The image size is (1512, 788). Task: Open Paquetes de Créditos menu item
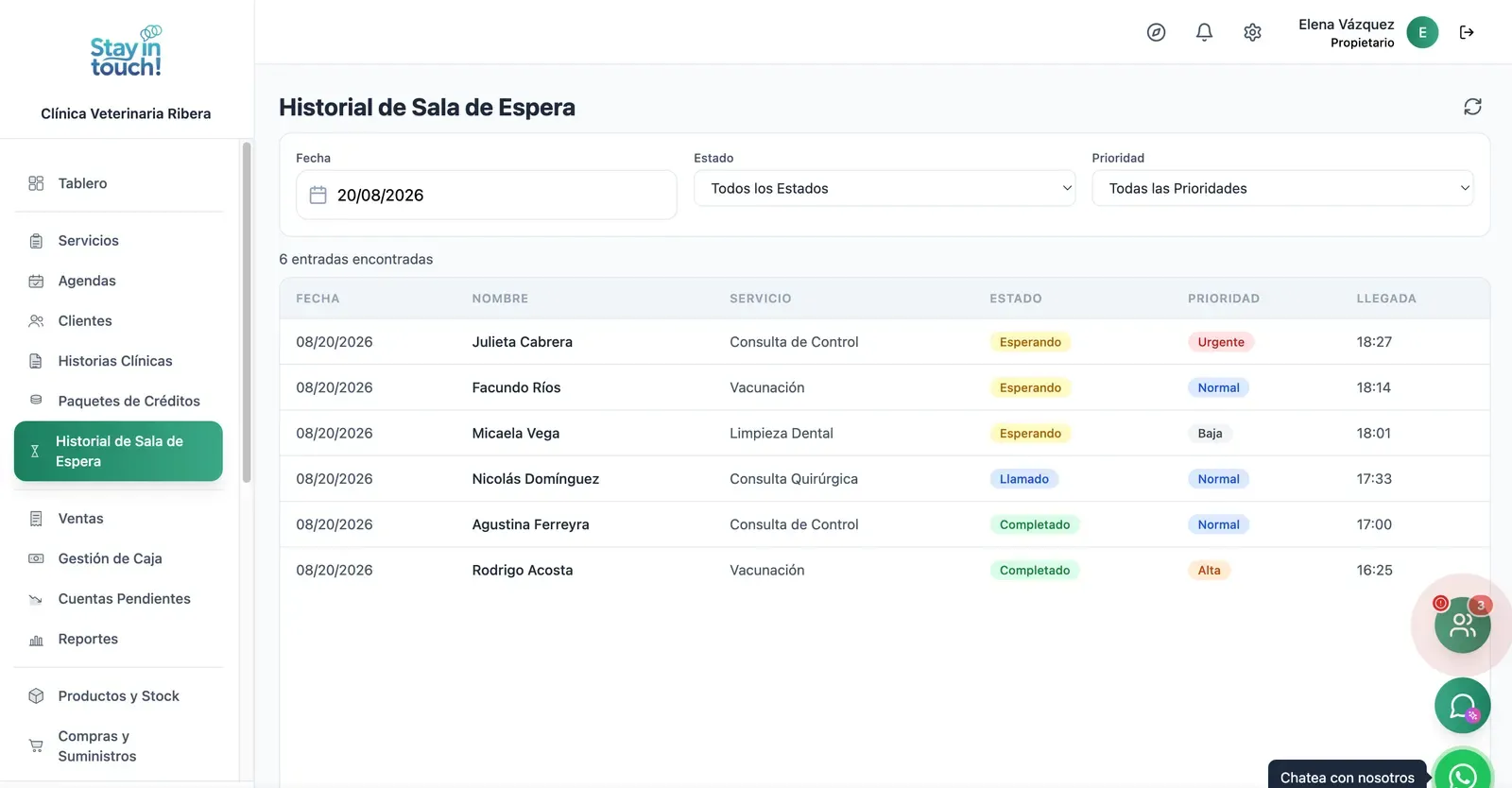tap(118, 401)
